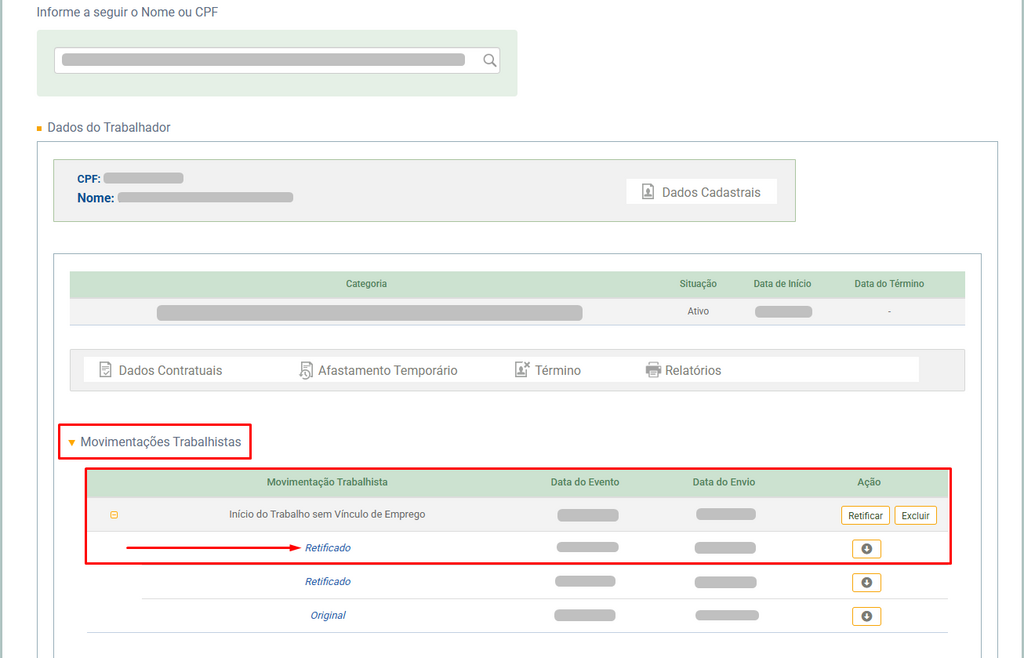Click the Data do Evento column header

click(x=584, y=482)
